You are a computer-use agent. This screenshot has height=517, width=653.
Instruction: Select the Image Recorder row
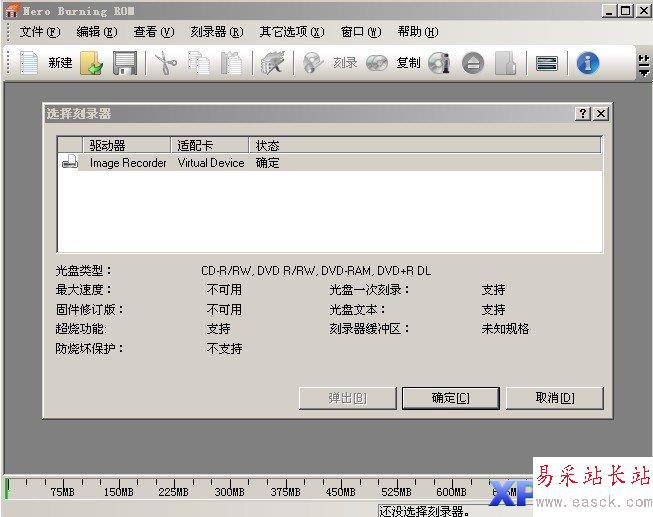[x=330, y=163]
